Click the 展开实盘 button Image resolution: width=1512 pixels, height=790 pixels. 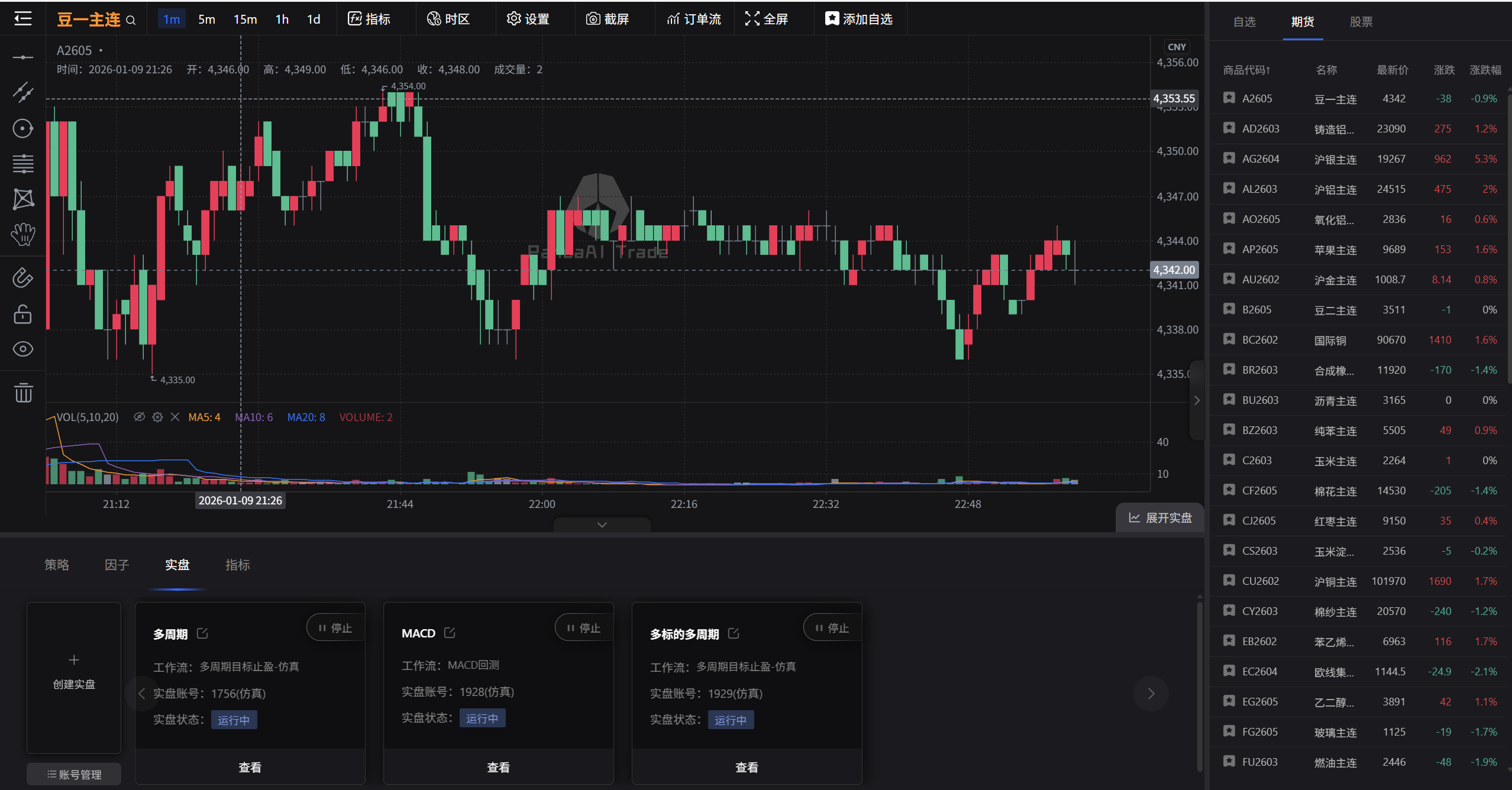pos(1160,517)
